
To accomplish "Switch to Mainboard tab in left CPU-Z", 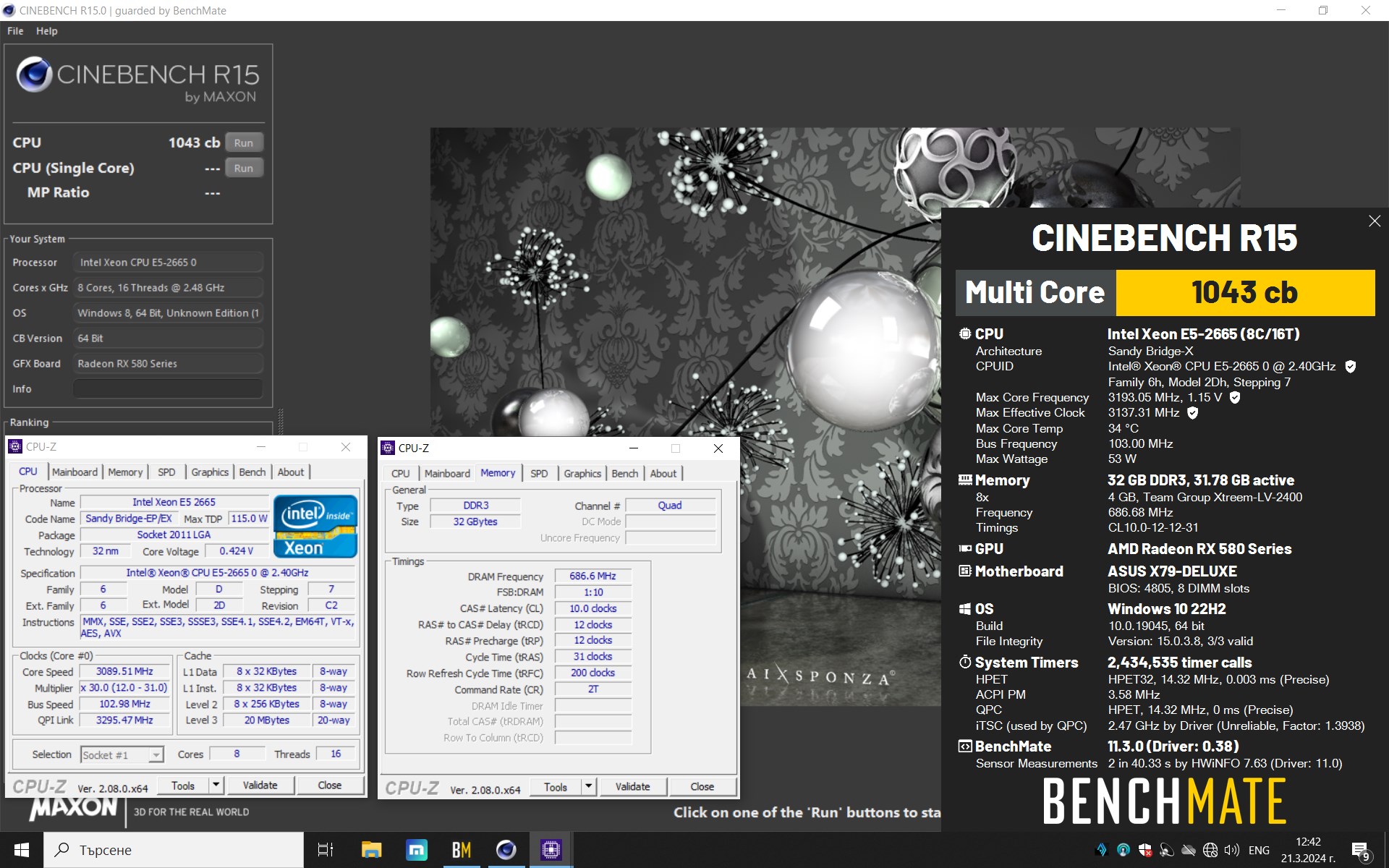I will pos(75,472).
